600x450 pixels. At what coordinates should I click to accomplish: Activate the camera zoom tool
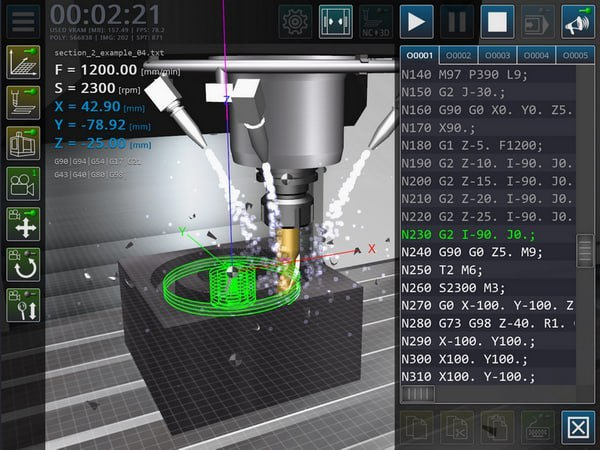[x=23, y=305]
